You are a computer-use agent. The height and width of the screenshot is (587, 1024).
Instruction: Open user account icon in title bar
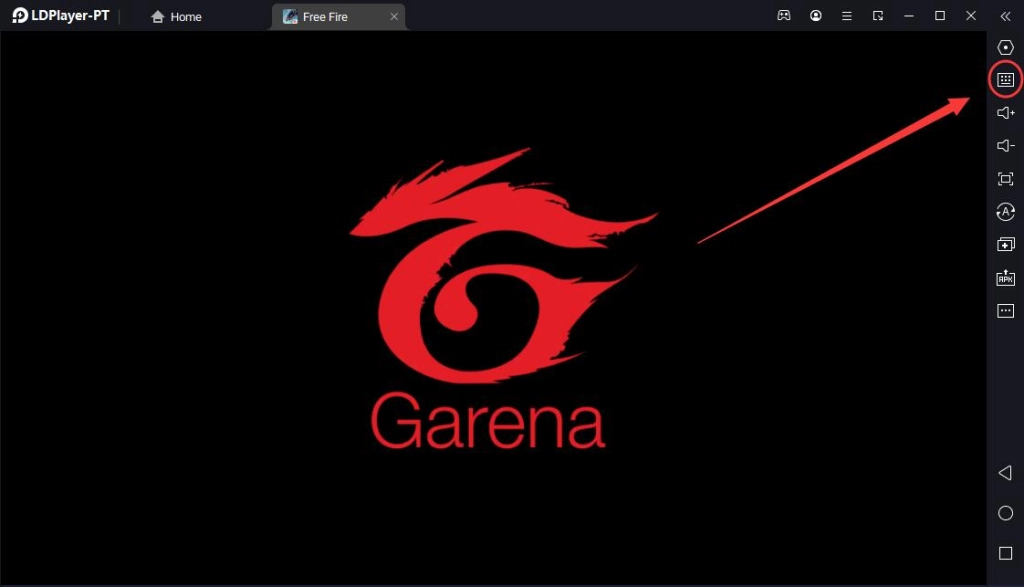[x=816, y=16]
